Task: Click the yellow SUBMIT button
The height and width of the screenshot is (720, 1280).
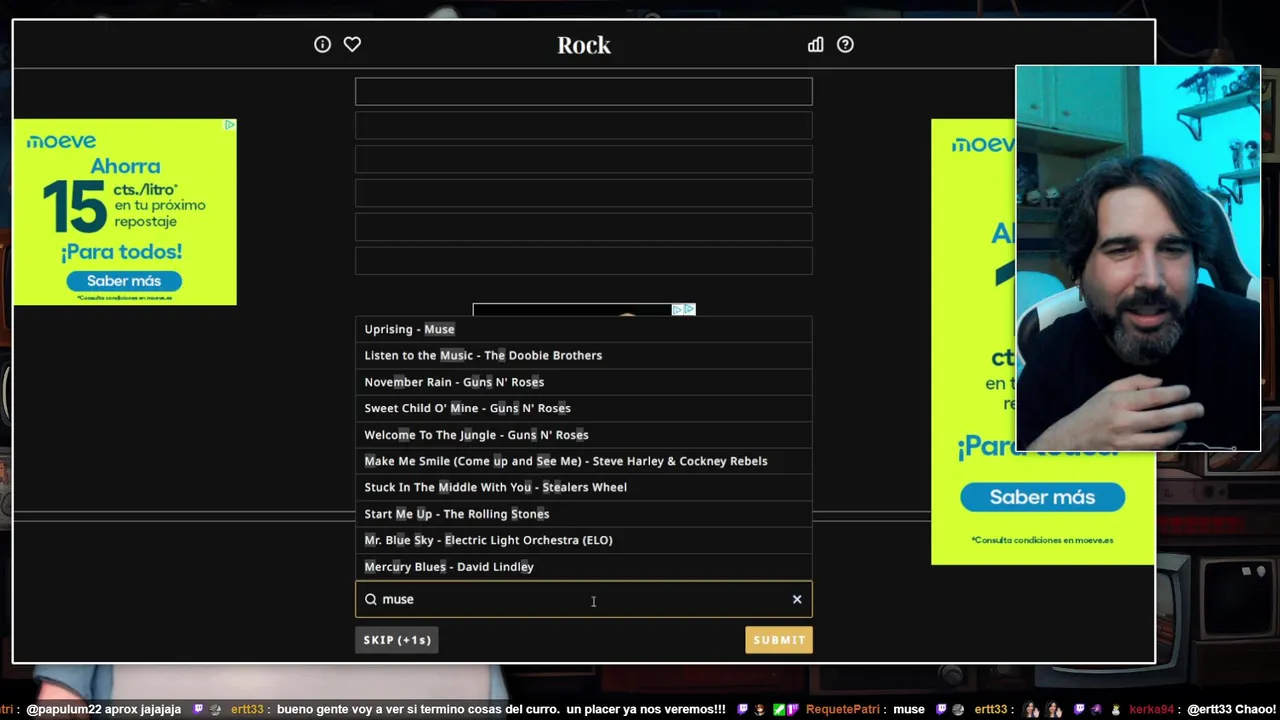Action: (779, 640)
